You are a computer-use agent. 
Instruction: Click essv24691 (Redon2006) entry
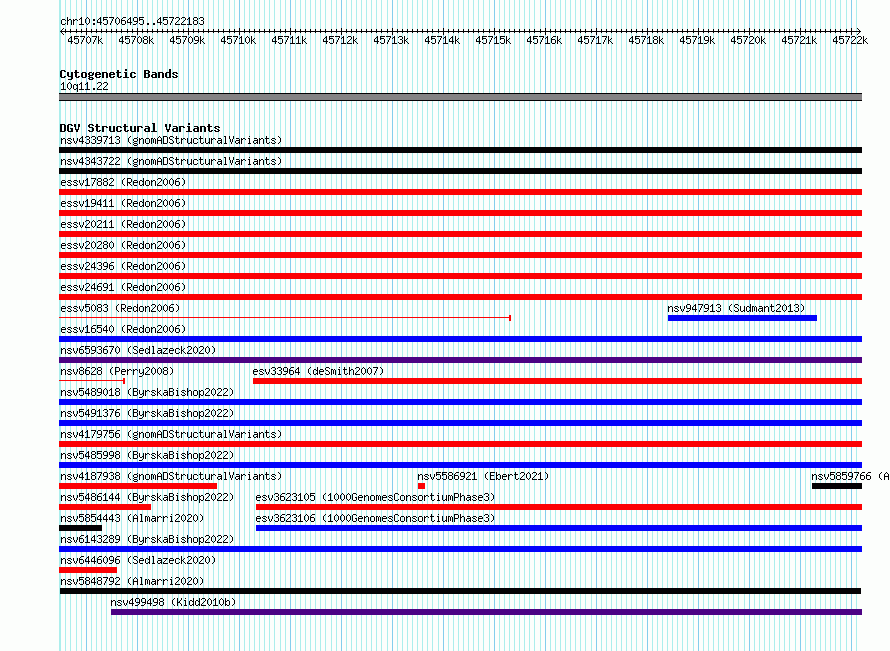point(123,287)
